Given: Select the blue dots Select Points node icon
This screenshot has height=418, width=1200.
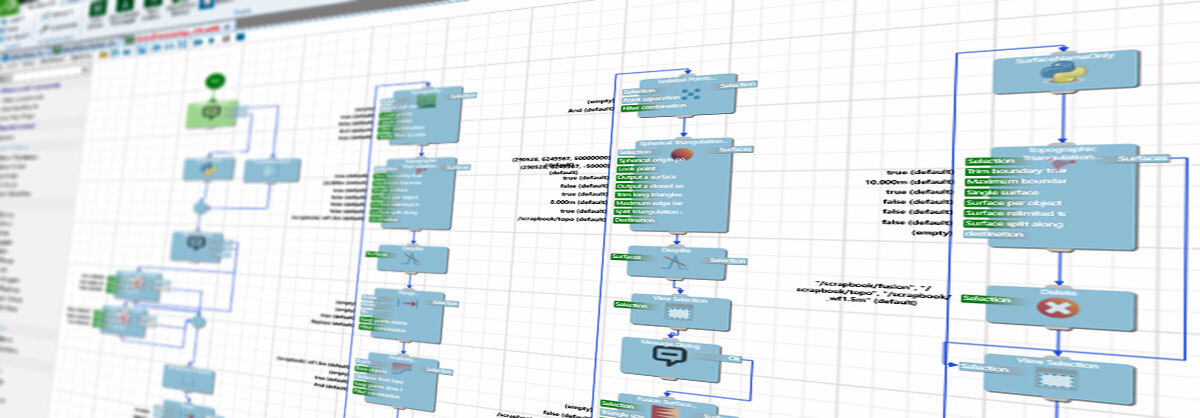Looking at the screenshot, I should pos(692,95).
